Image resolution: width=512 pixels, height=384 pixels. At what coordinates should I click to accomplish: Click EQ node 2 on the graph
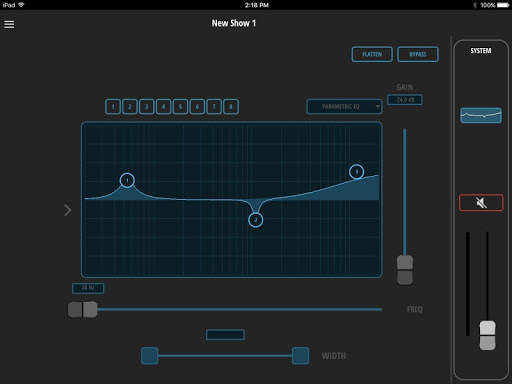(x=256, y=220)
